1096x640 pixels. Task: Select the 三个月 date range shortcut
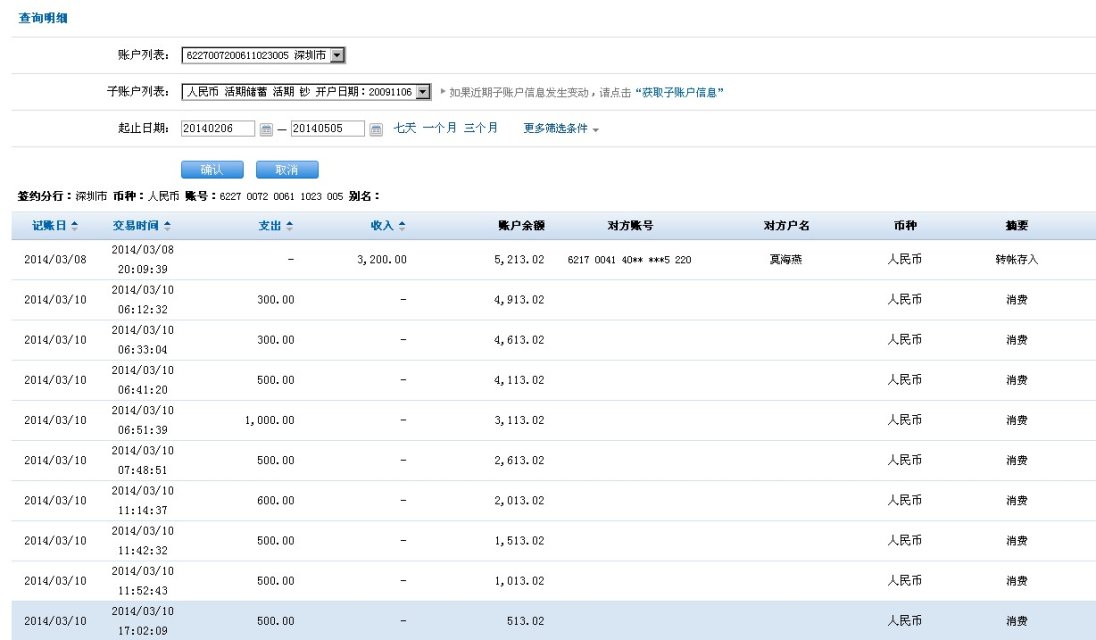tap(480, 128)
